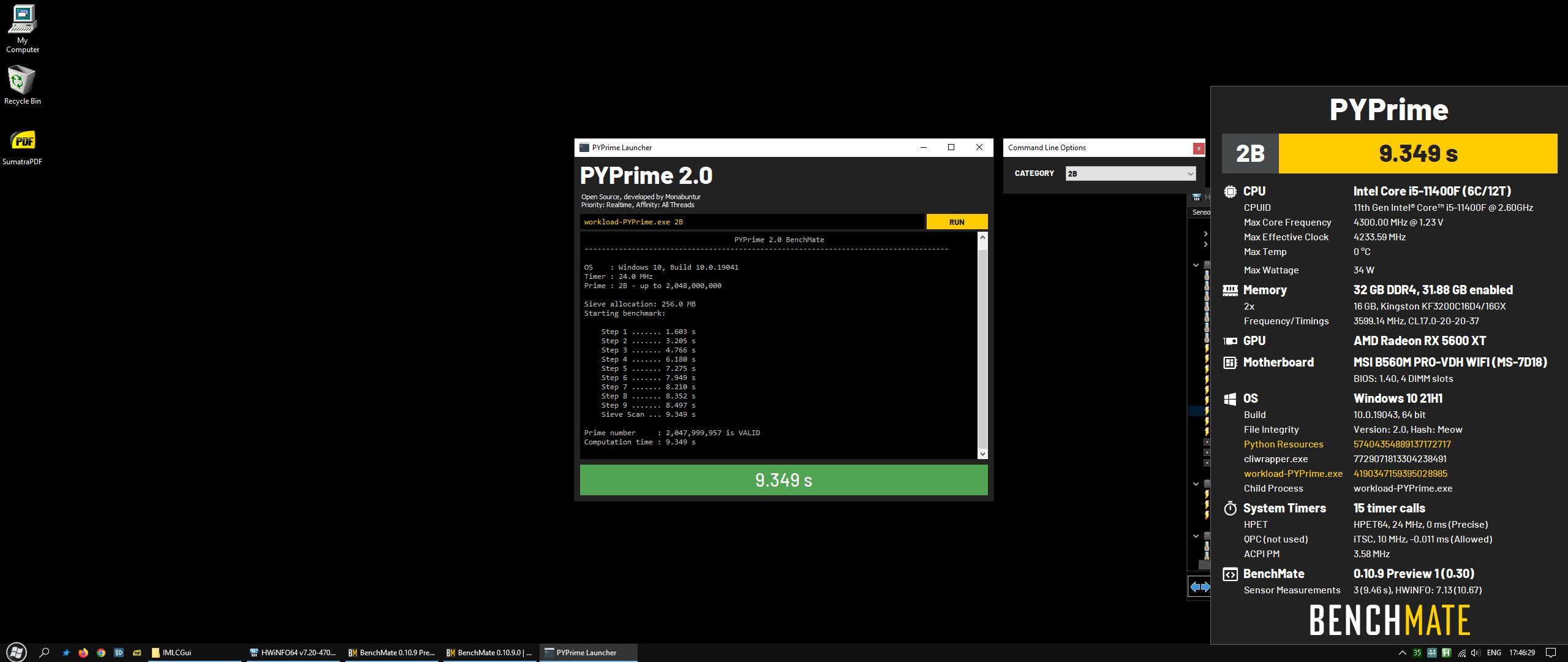The width and height of the screenshot is (1568, 662).
Task: Click PYPrime output scrollbar down arrow
Action: 982,454
